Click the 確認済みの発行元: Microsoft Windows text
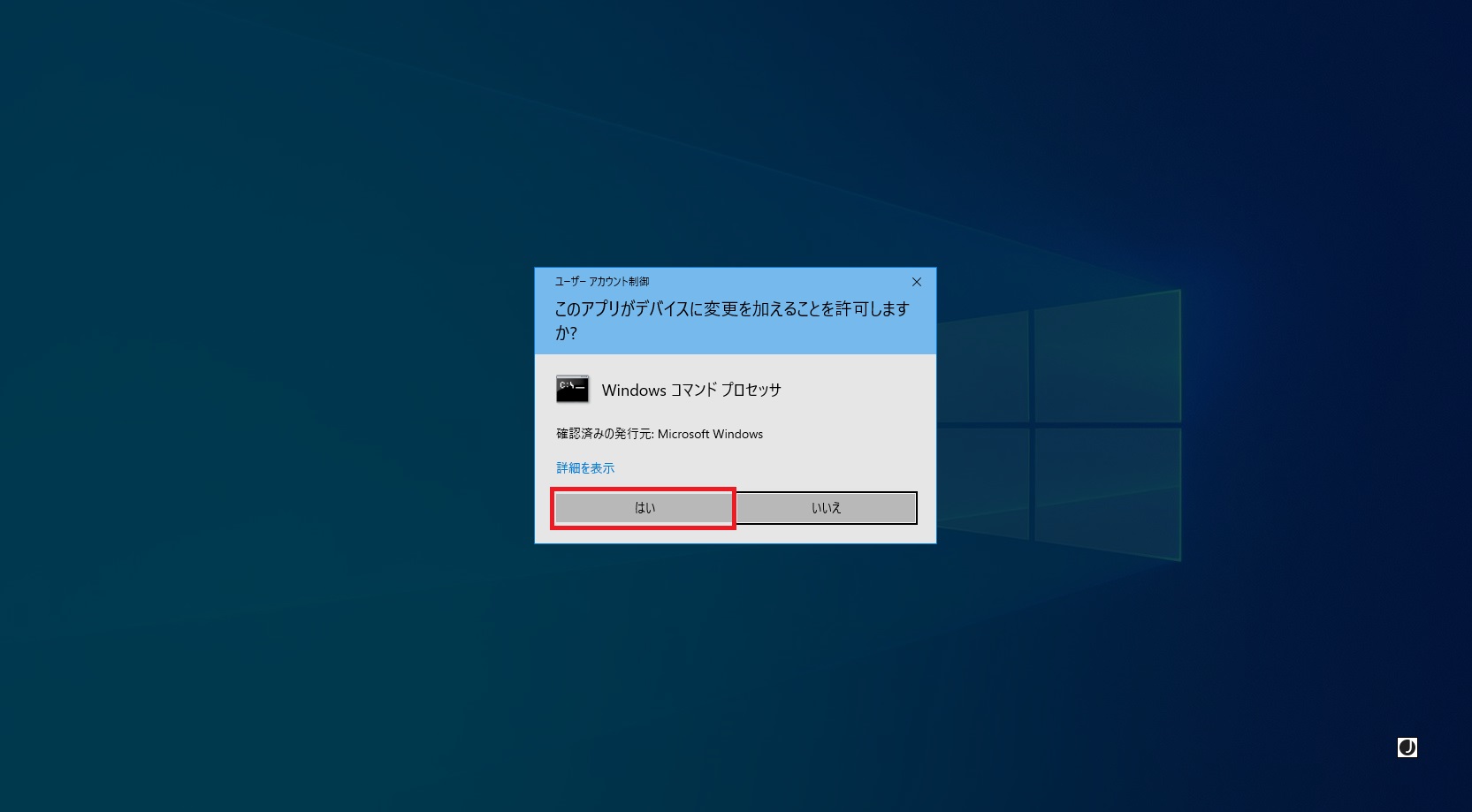The width and height of the screenshot is (1472, 812). 658,434
